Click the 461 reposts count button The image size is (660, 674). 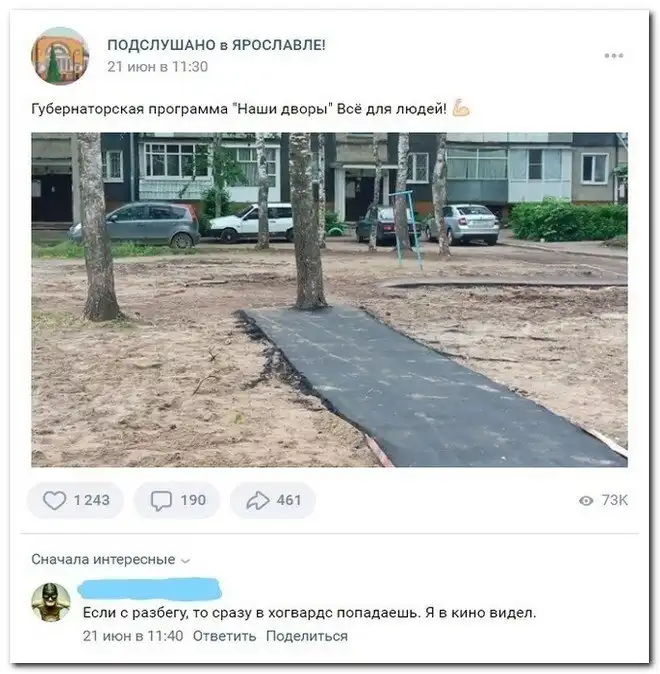(x=273, y=500)
